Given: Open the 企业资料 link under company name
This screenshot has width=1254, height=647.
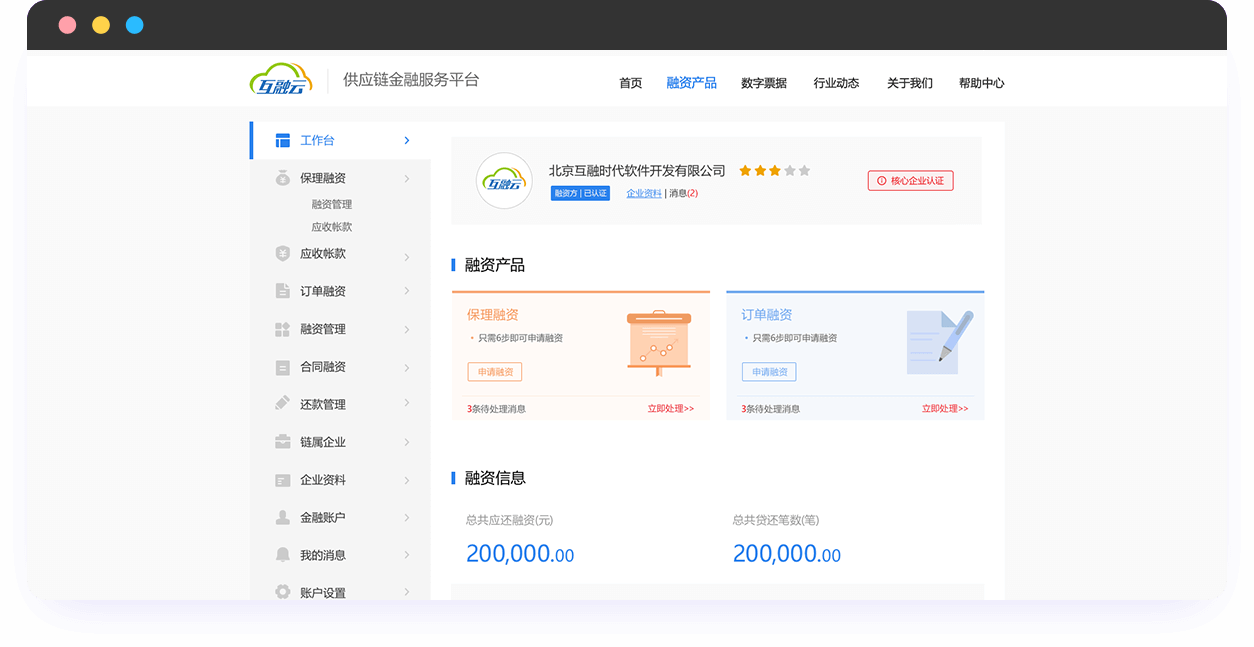Looking at the screenshot, I should click(x=644, y=193).
